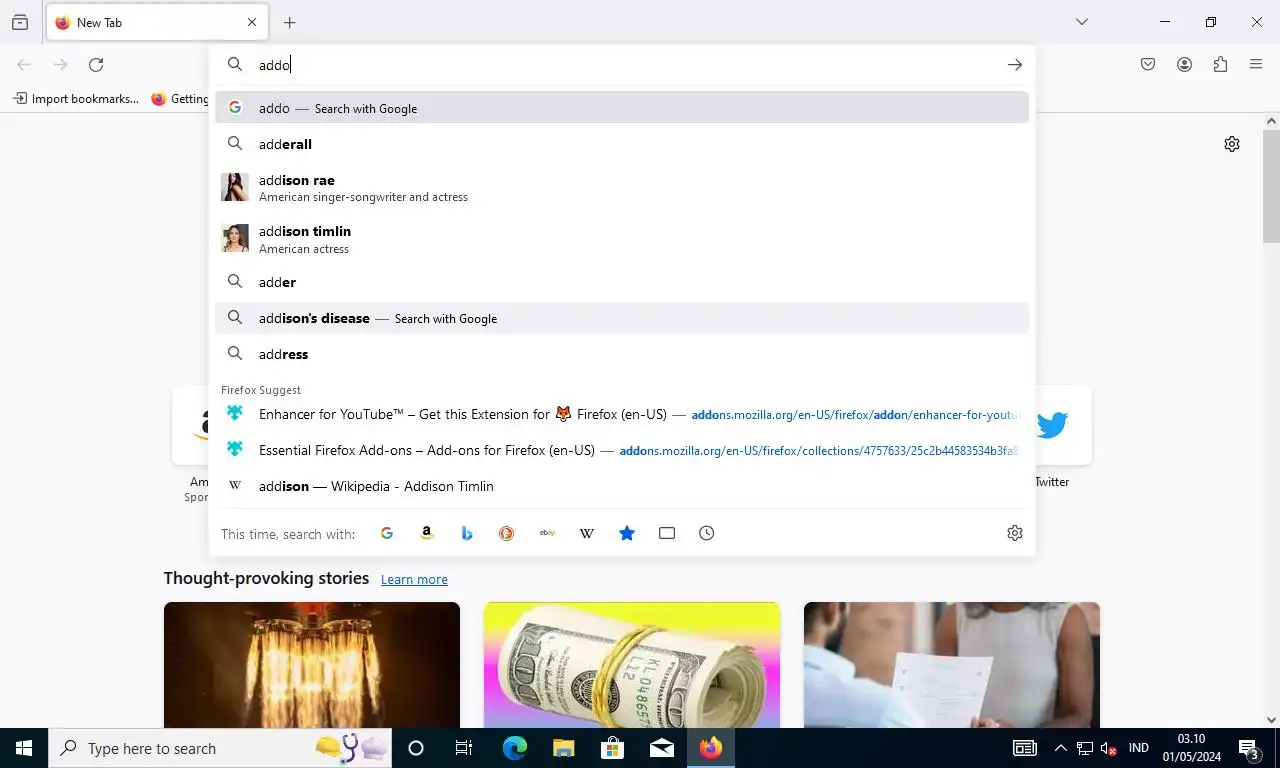Open Microsoft Store from taskbar
Screen dimensions: 1280x768
(x=612, y=748)
